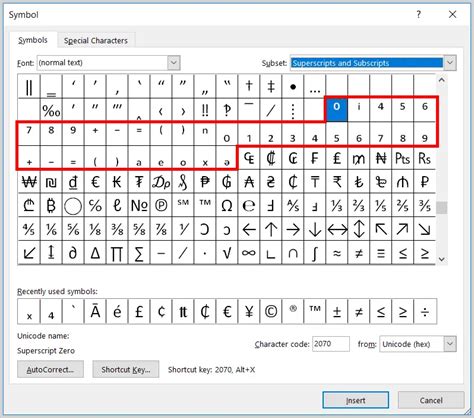The width and height of the screenshot is (474, 418).
Task: Select the service mark SM symbol
Action: (x=183, y=205)
